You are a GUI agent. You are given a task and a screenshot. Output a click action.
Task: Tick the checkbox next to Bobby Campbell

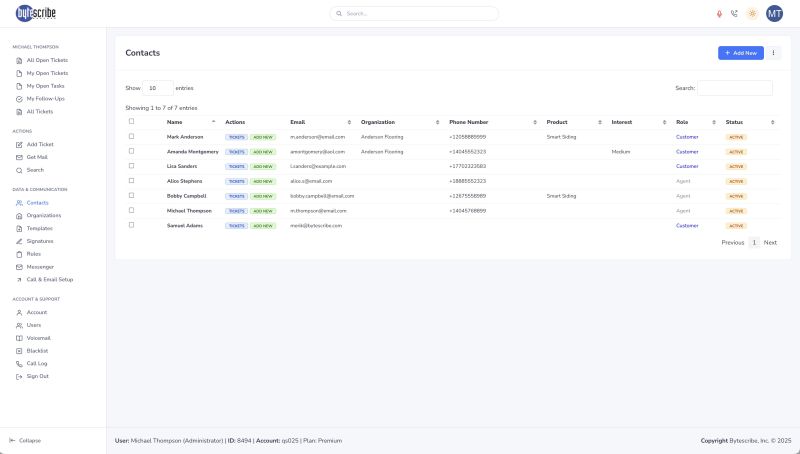point(131,196)
